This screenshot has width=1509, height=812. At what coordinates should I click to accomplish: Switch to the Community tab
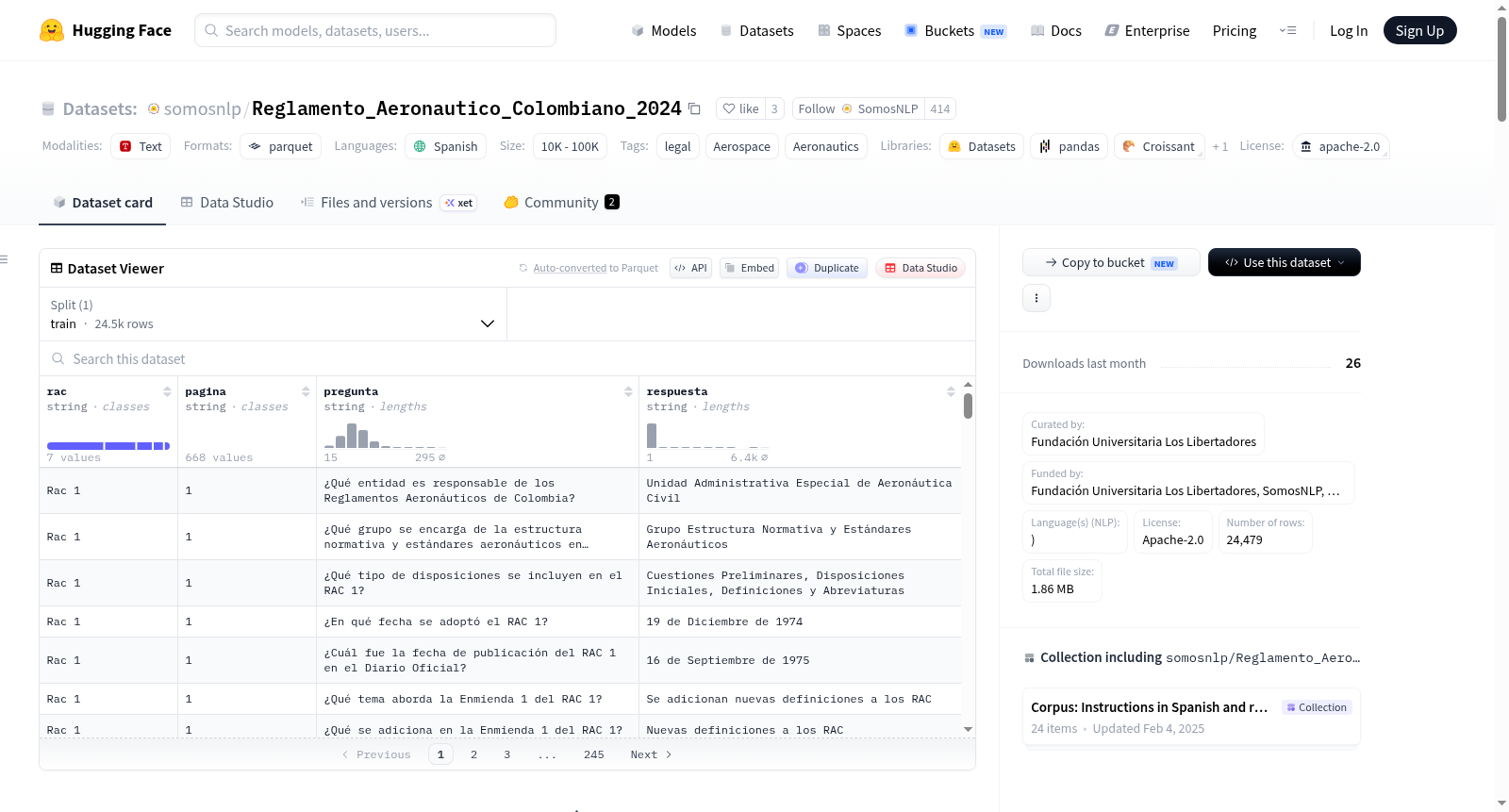(561, 202)
